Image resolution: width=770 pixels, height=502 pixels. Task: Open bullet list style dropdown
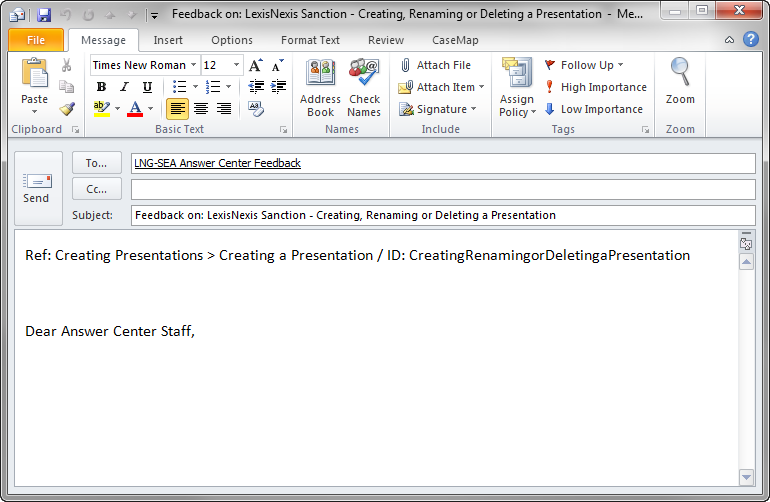[x=195, y=87]
